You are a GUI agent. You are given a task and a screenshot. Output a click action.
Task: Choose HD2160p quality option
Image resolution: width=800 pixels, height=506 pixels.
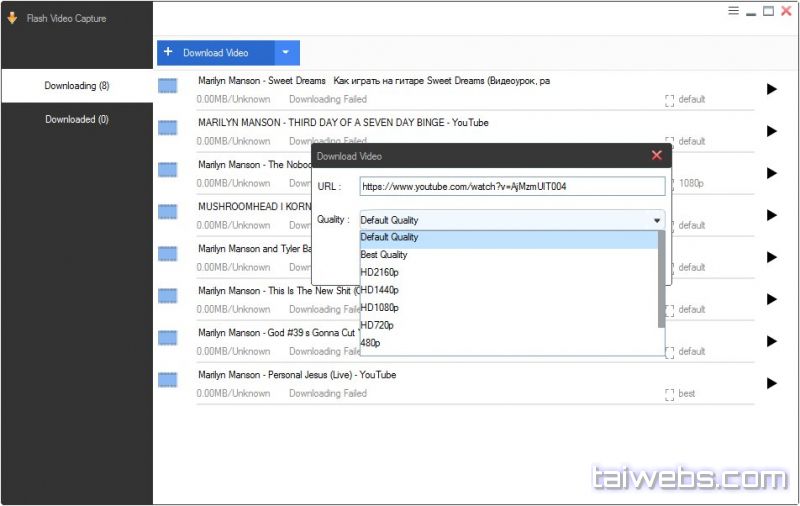[379, 272]
